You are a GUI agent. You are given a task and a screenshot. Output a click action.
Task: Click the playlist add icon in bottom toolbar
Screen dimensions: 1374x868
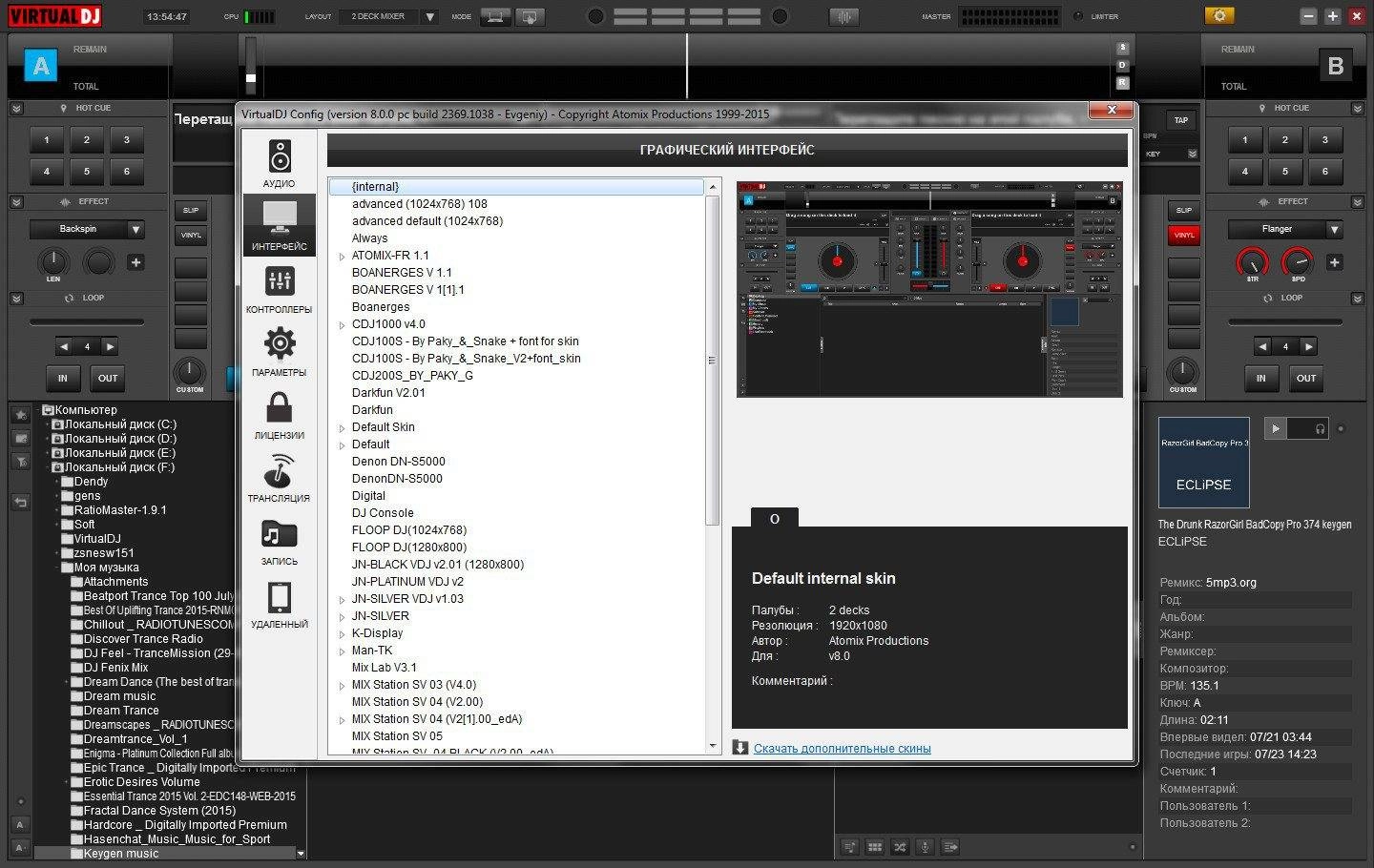[950, 846]
